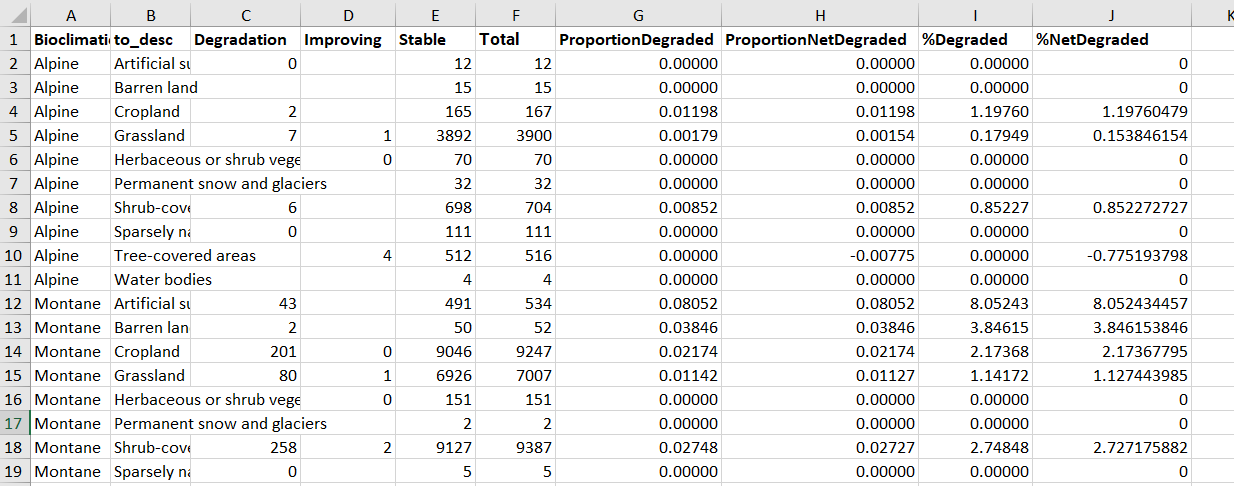Select the 8.05243 value in %Degraded column
The image size is (1234, 486).
pos(976,303)
